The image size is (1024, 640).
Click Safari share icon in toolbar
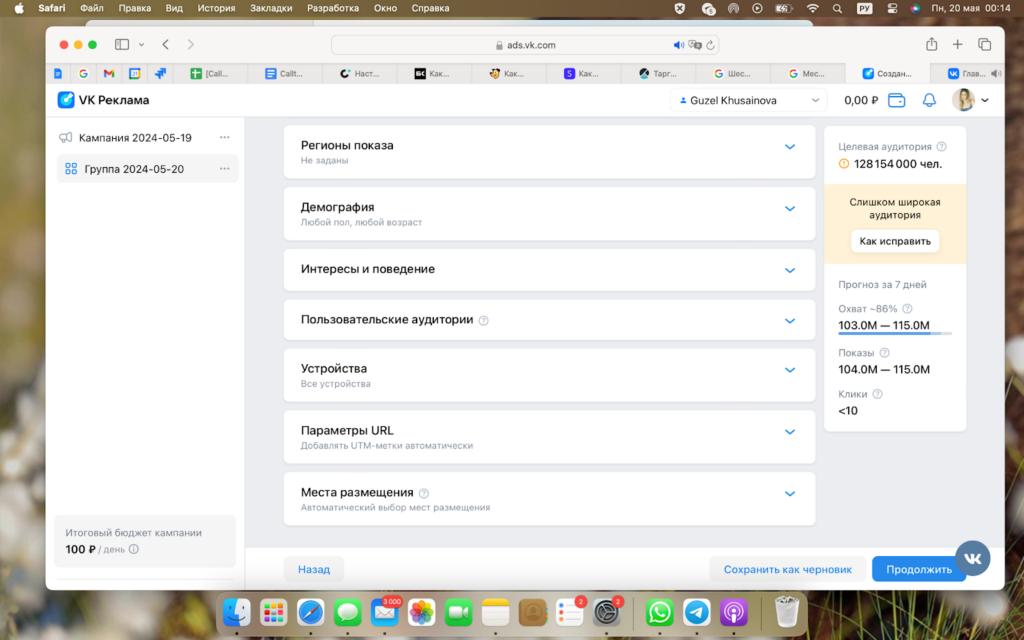click(x=931, y=44)
